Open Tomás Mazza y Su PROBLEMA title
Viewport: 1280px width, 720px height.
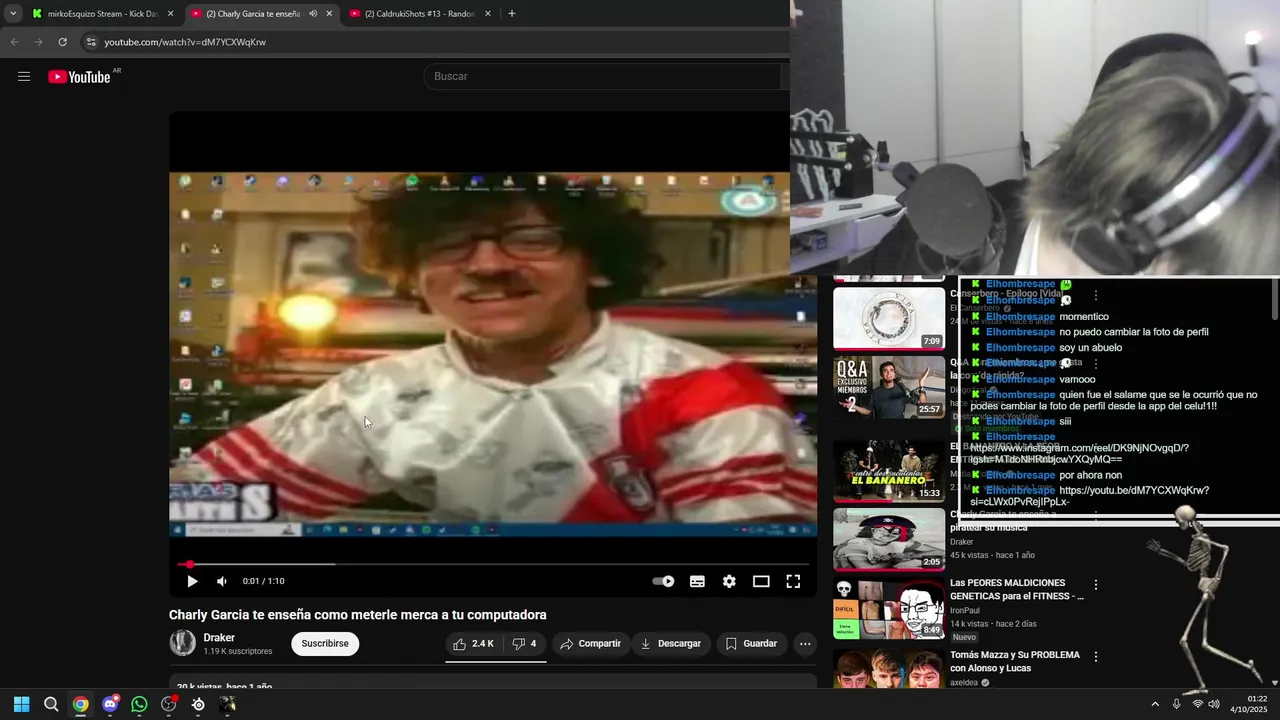point(1014,661)
